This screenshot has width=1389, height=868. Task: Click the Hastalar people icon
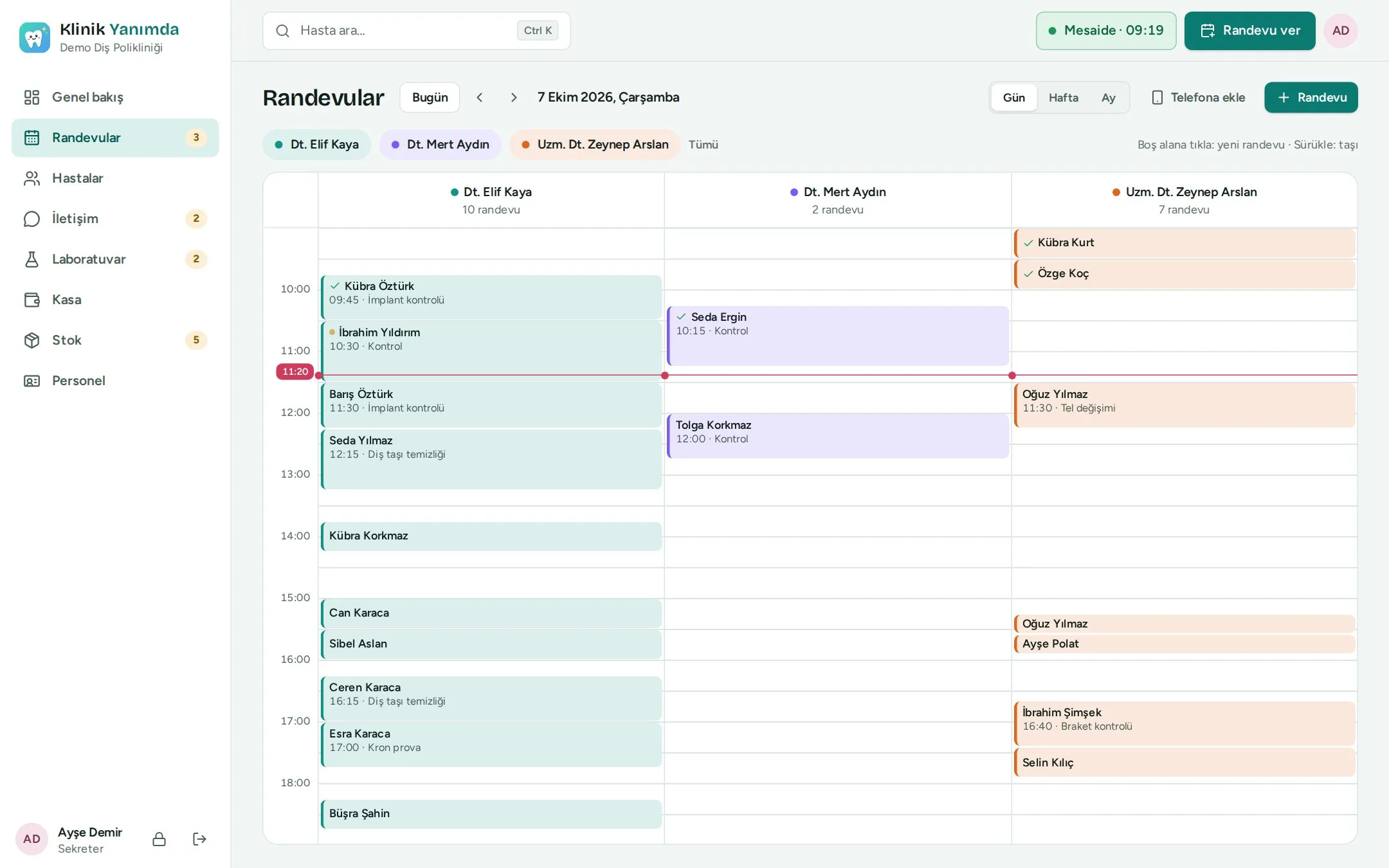(x=32, y=178)
